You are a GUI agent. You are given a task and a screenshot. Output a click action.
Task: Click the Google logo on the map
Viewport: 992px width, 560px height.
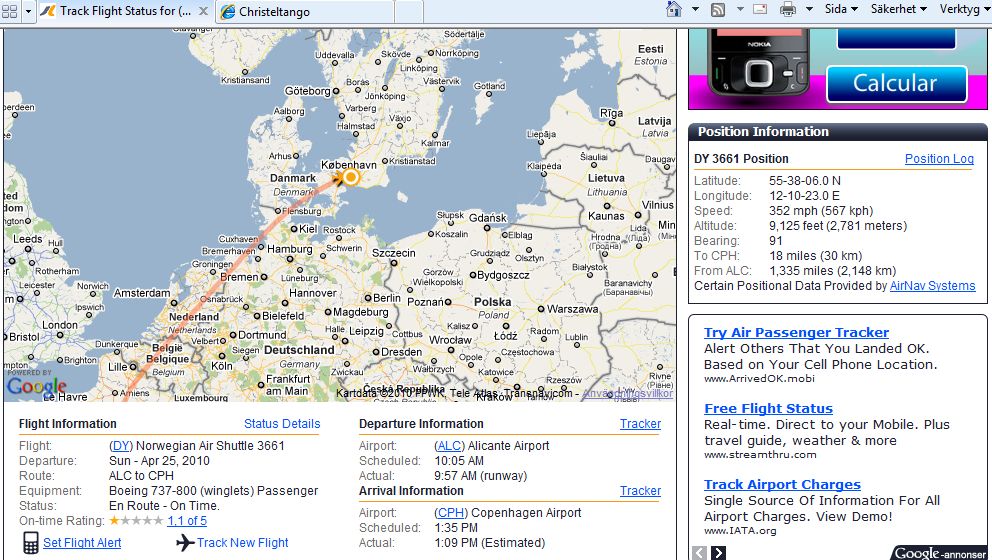click(x=36, y=385)
